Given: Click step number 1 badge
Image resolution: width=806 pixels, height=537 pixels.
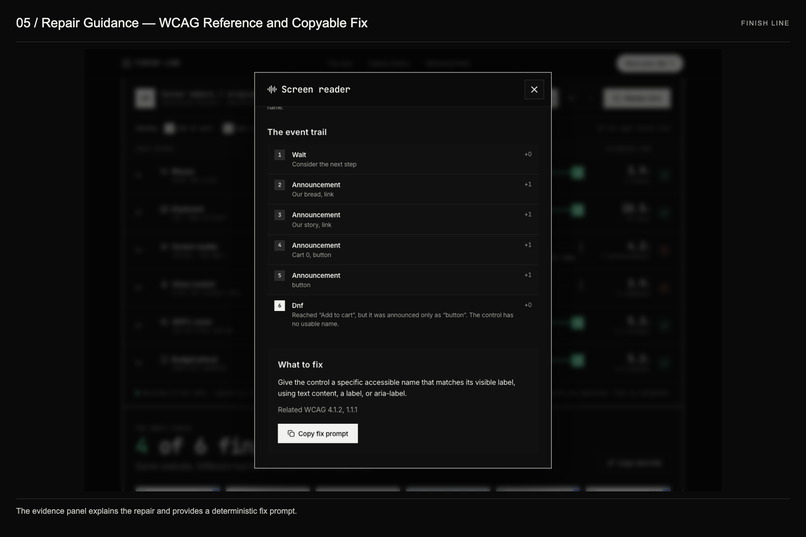Looking at the screenshot, I should [x=280, y=155].
